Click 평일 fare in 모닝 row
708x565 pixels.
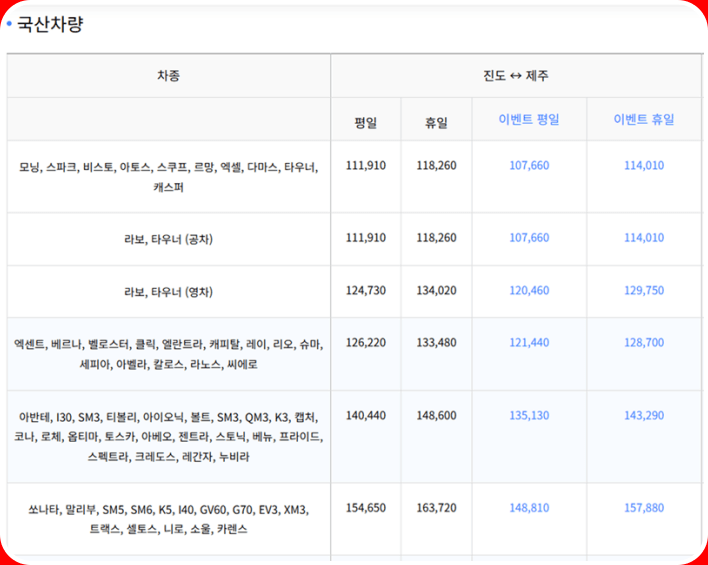click(x=366, y=165)
